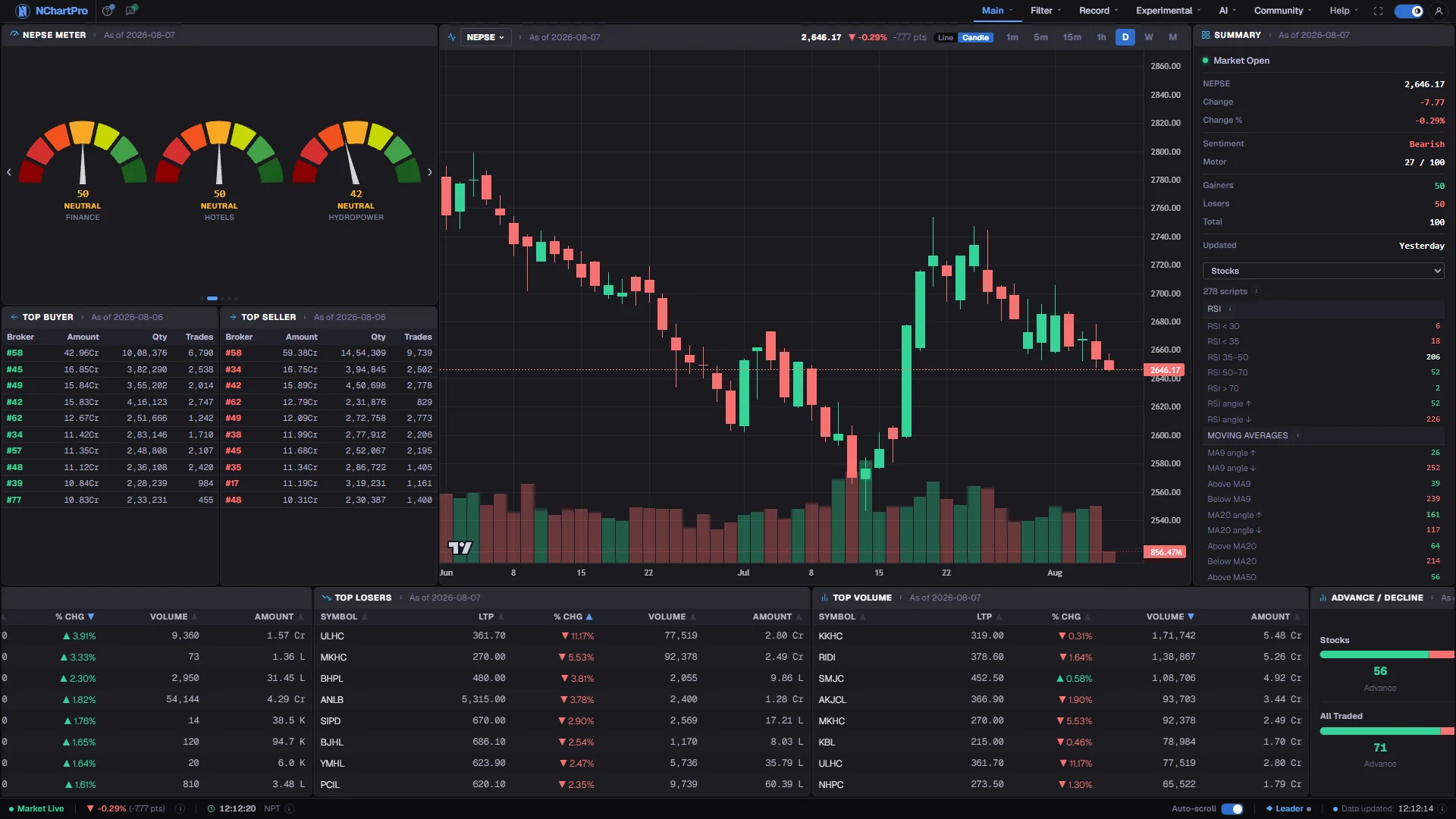1456x819 pixels.
Task: Open the Help menu
Action: pos(1343,11)
